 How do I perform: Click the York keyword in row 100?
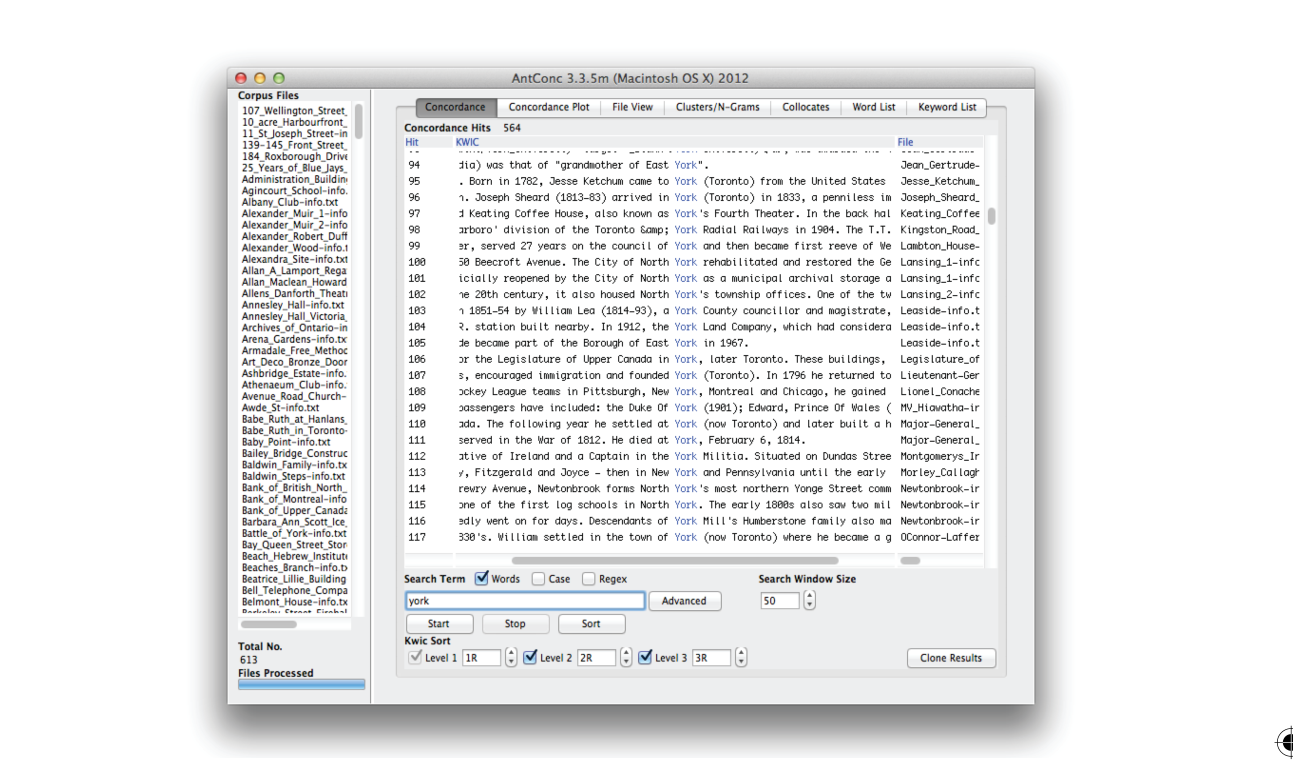pyautogui.click(x=685, y=262)
